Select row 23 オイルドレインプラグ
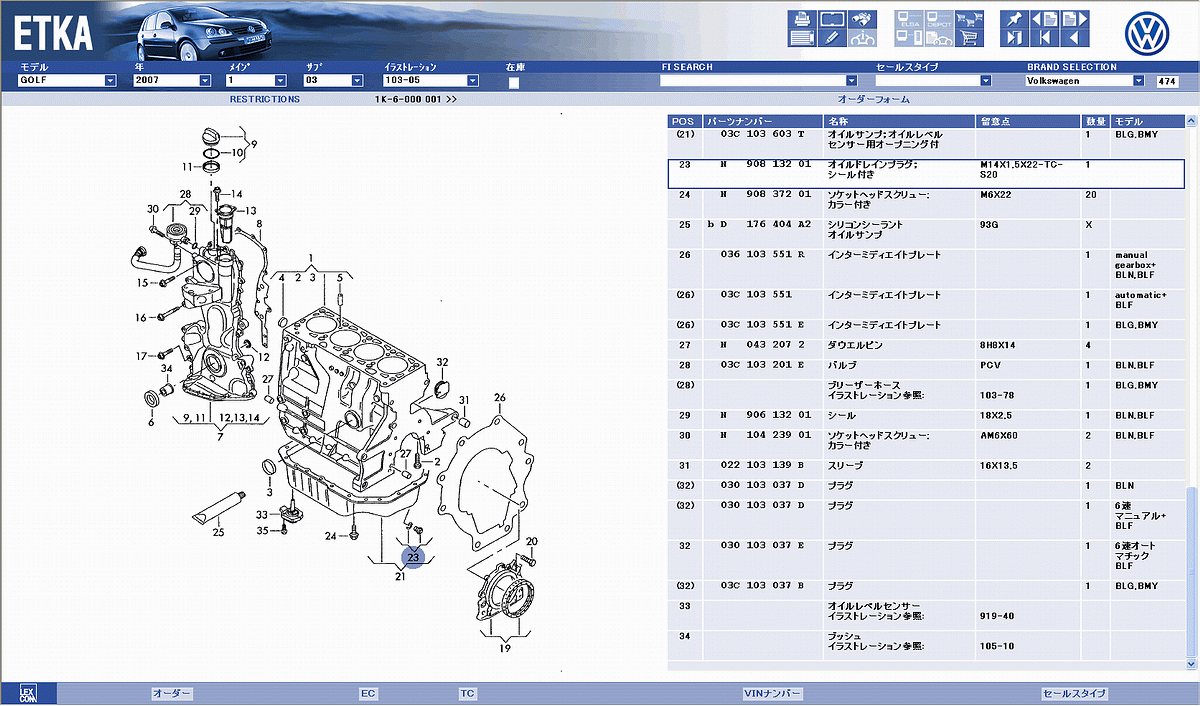1200x706 pixels. click(x=925, y=174)
